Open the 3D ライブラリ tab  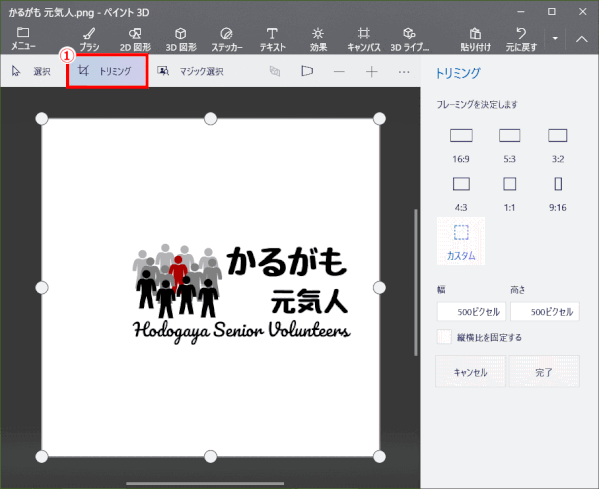(410, 39)
